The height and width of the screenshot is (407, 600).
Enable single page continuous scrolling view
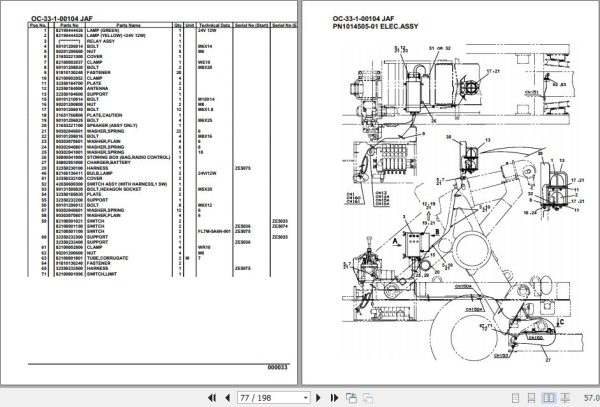click(x=532, y=398)
